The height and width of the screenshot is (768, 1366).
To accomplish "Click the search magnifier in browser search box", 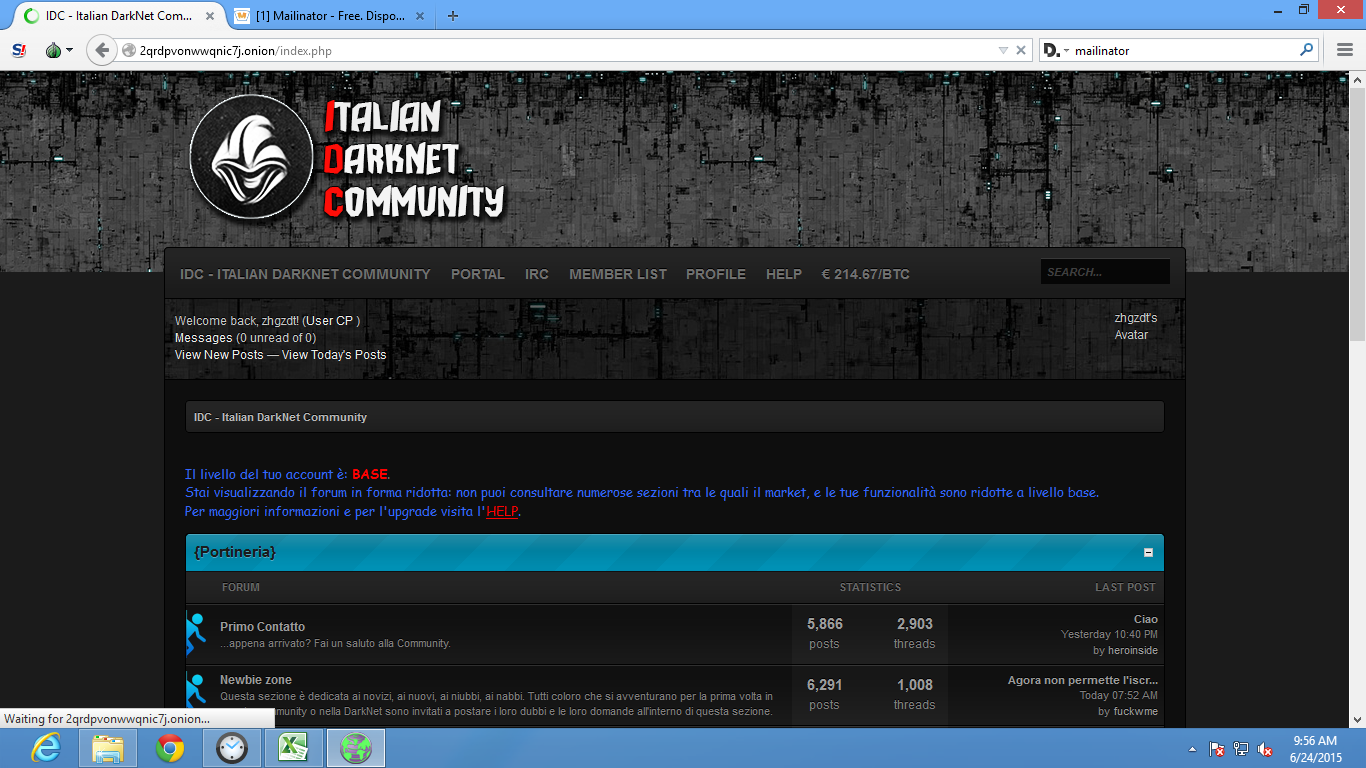I will pyautogui.click(x=1306, y=50).
